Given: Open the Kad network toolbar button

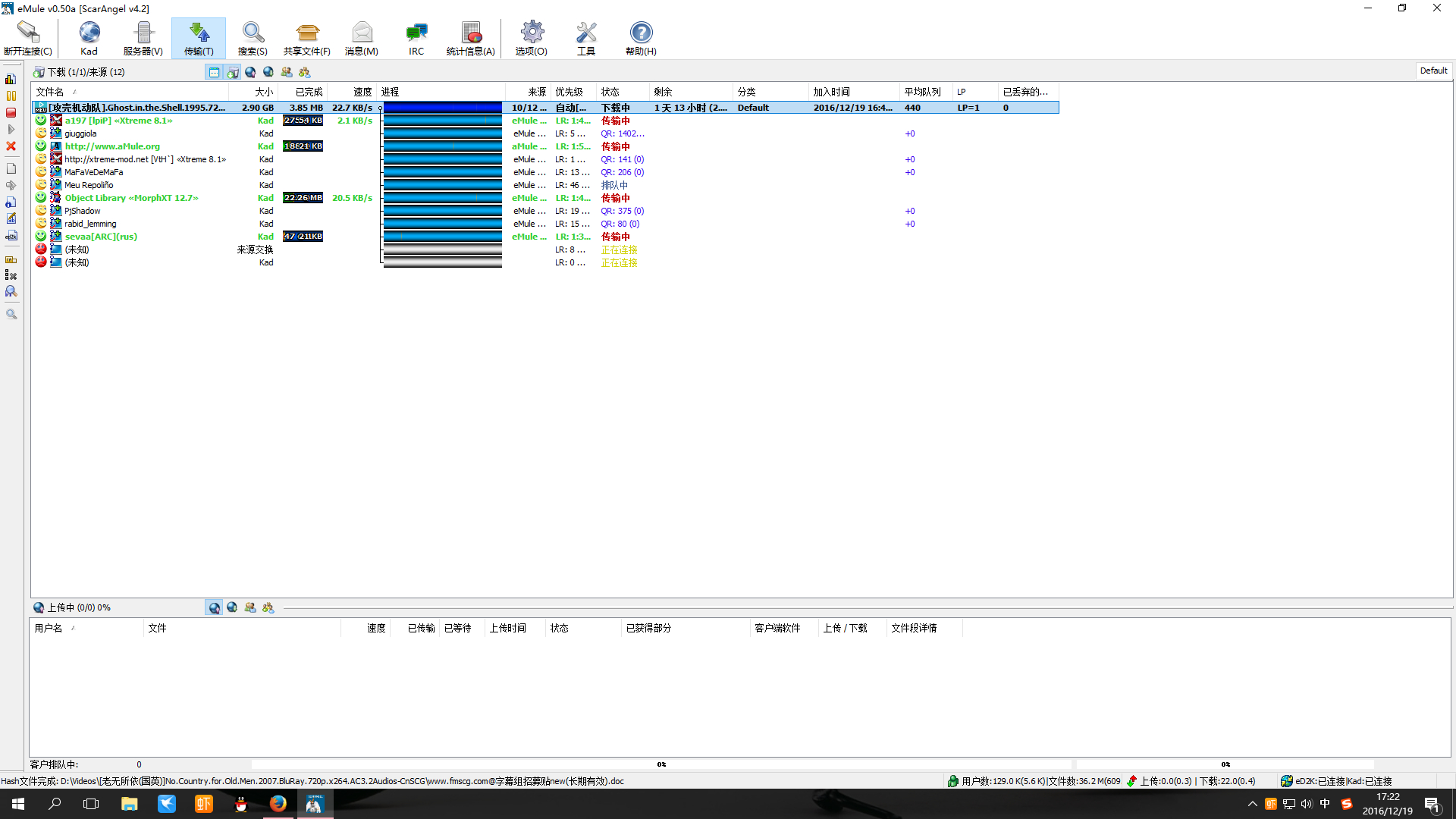Looking at the screenshot, I should pos(89,38).
